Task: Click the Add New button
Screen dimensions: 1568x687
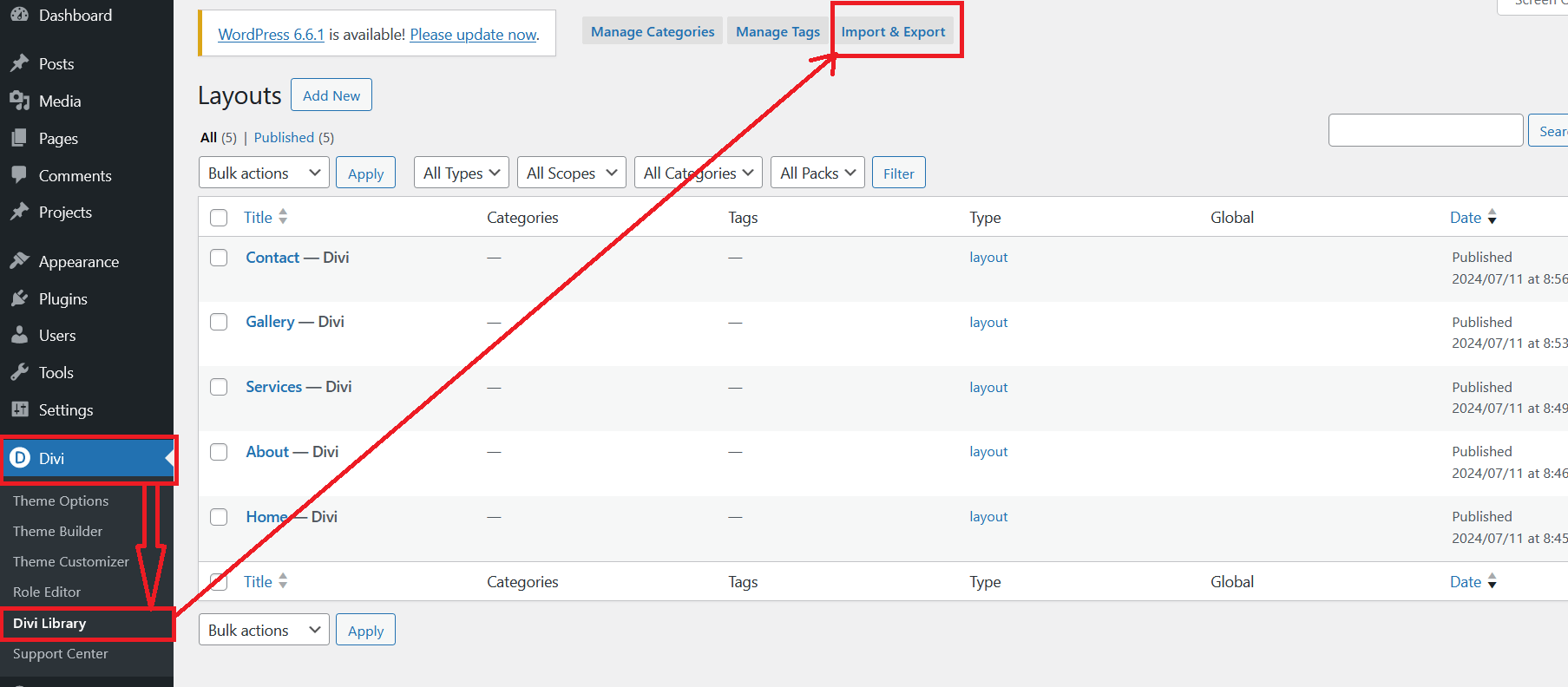Action: [331, 95]
